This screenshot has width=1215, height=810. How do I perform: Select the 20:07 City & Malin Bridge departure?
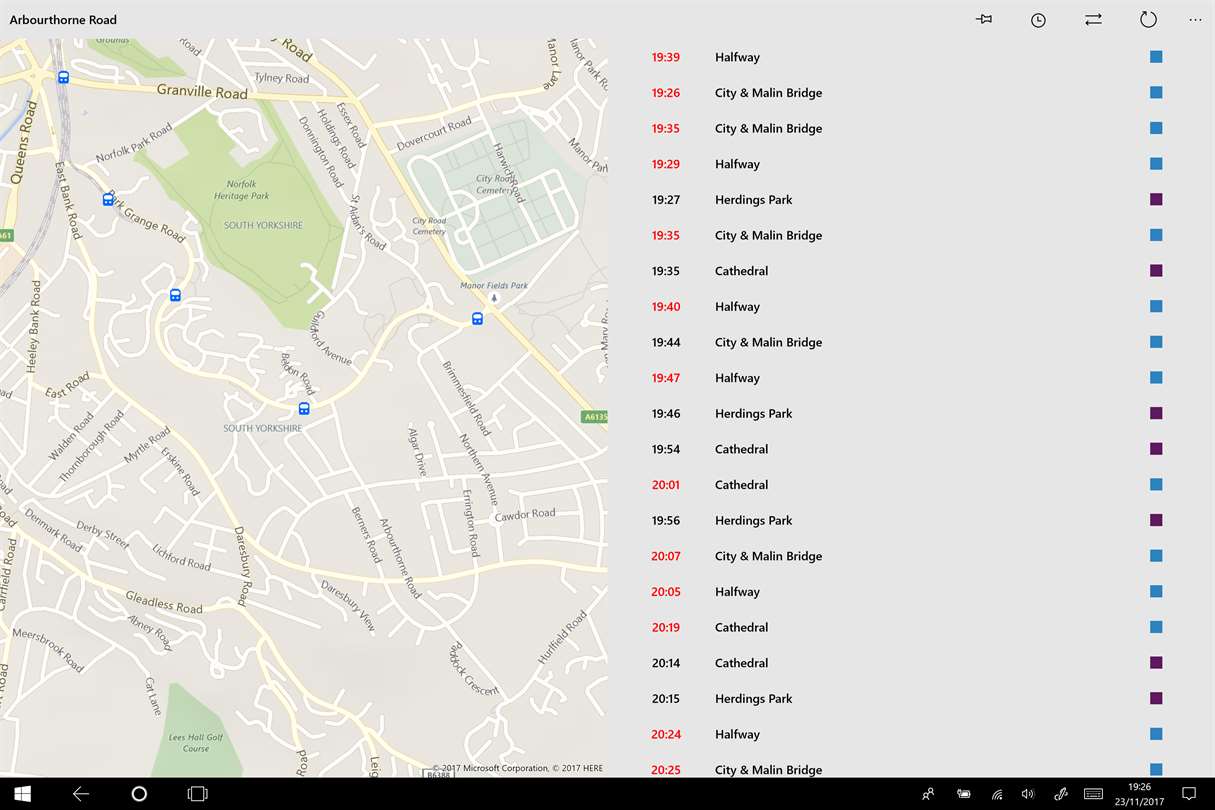point(910,556)
